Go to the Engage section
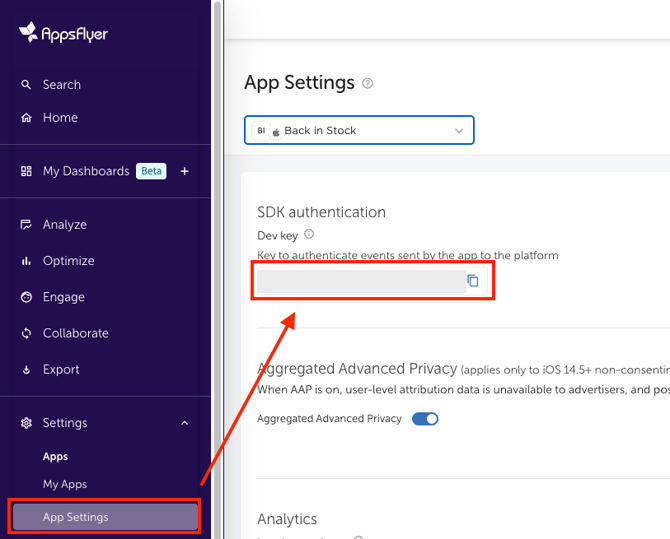670x539 pixels. (63, 297)
